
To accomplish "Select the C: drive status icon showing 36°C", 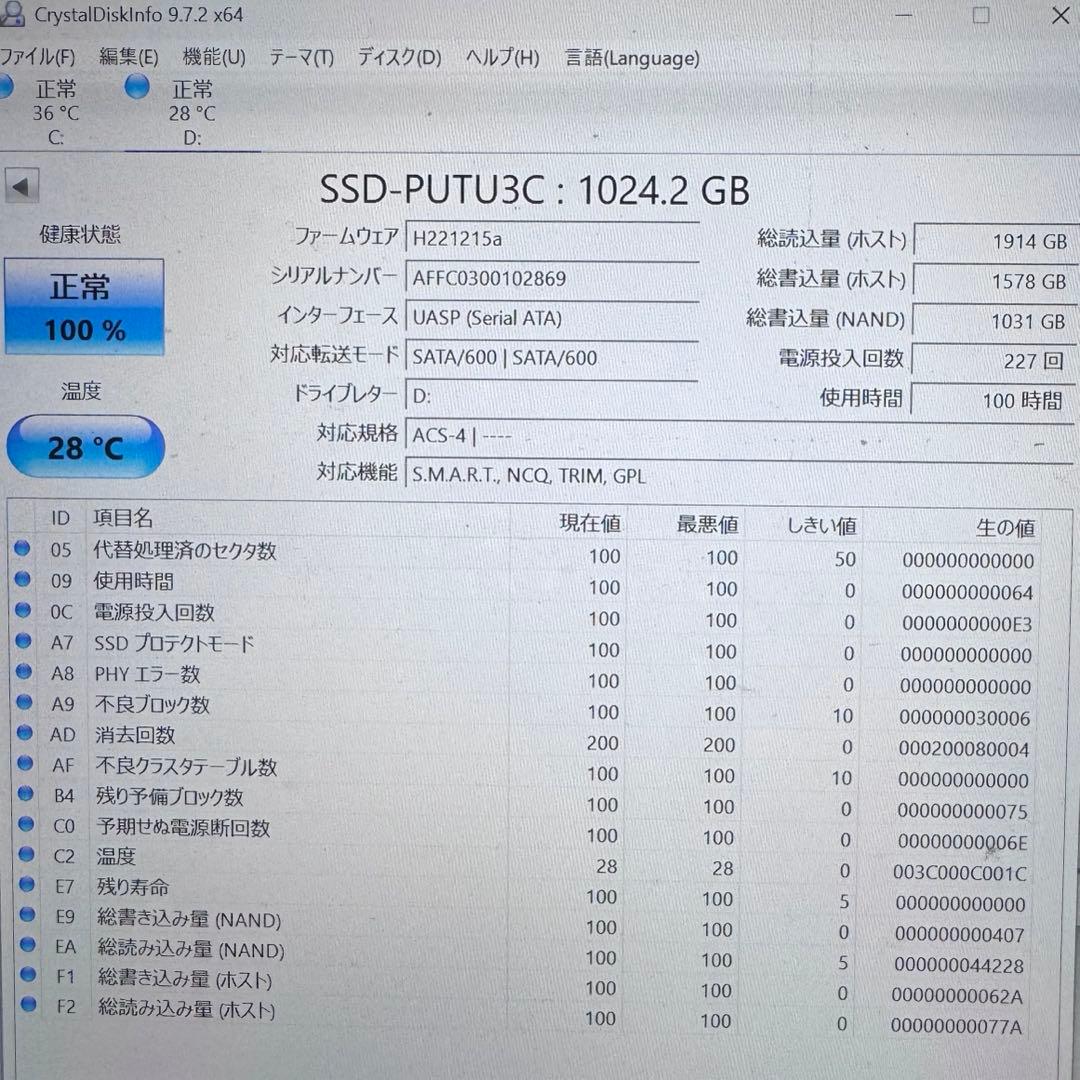I will [x=8, y=88].
